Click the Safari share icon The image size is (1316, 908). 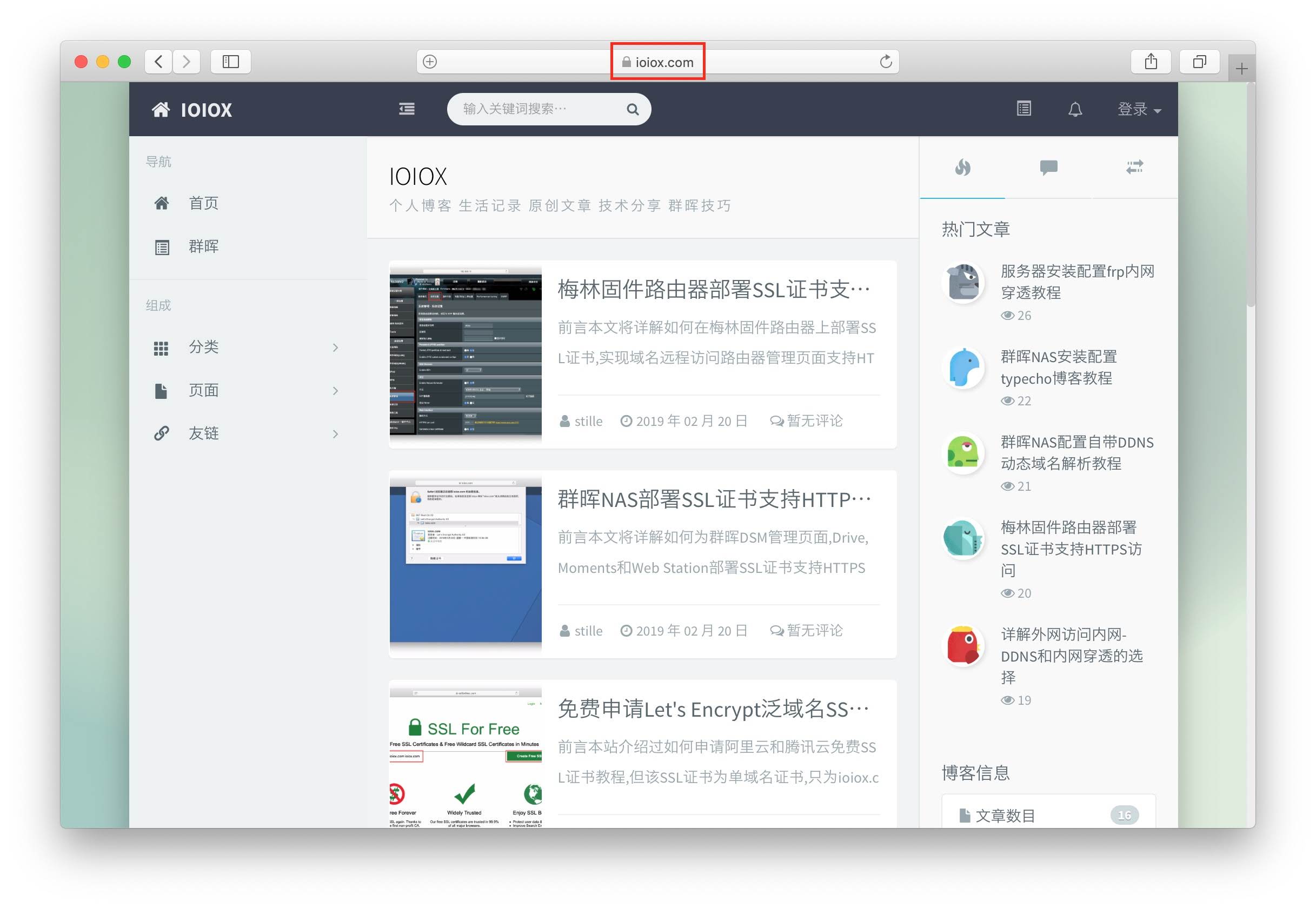point(1151,62)
